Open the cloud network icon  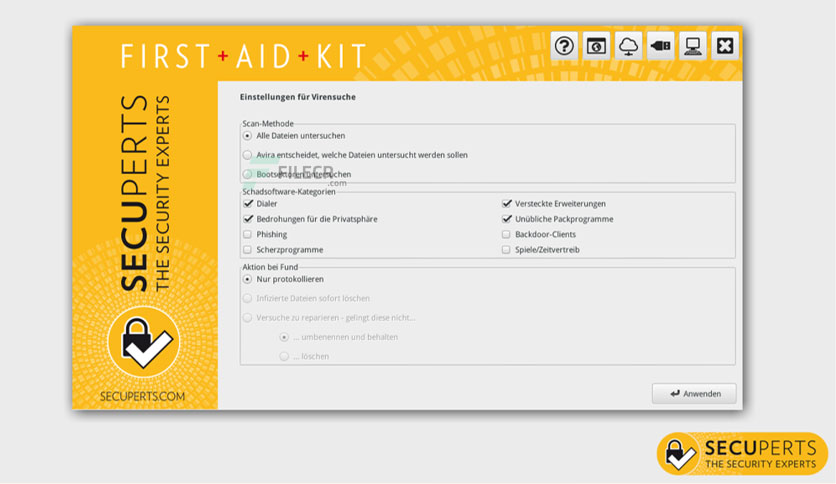[628, 46]
